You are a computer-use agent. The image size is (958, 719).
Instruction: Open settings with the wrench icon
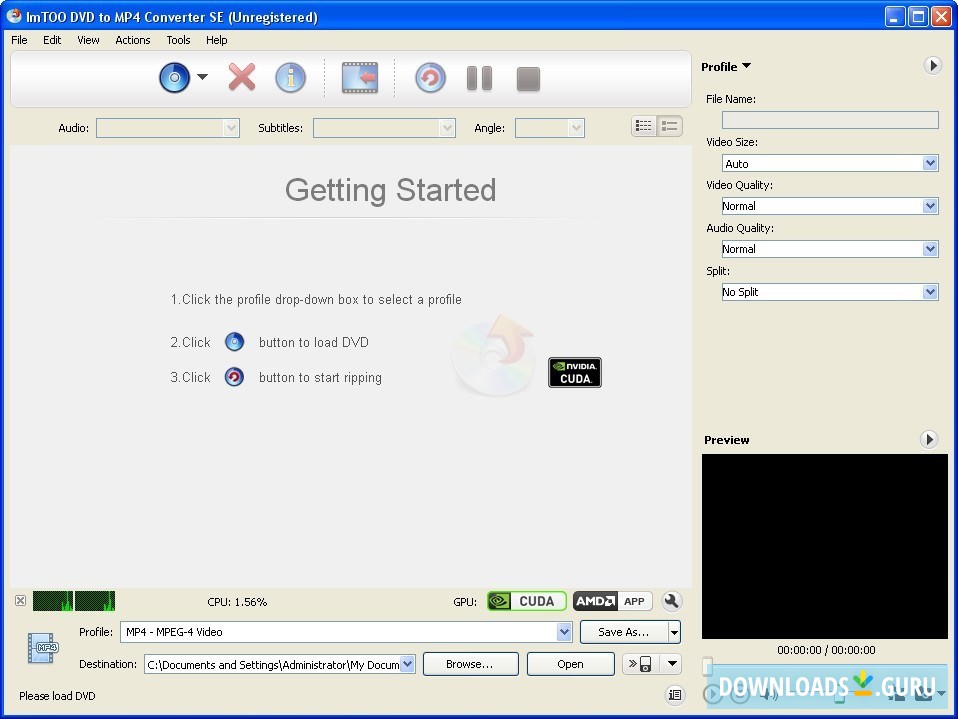coord(672,601)
